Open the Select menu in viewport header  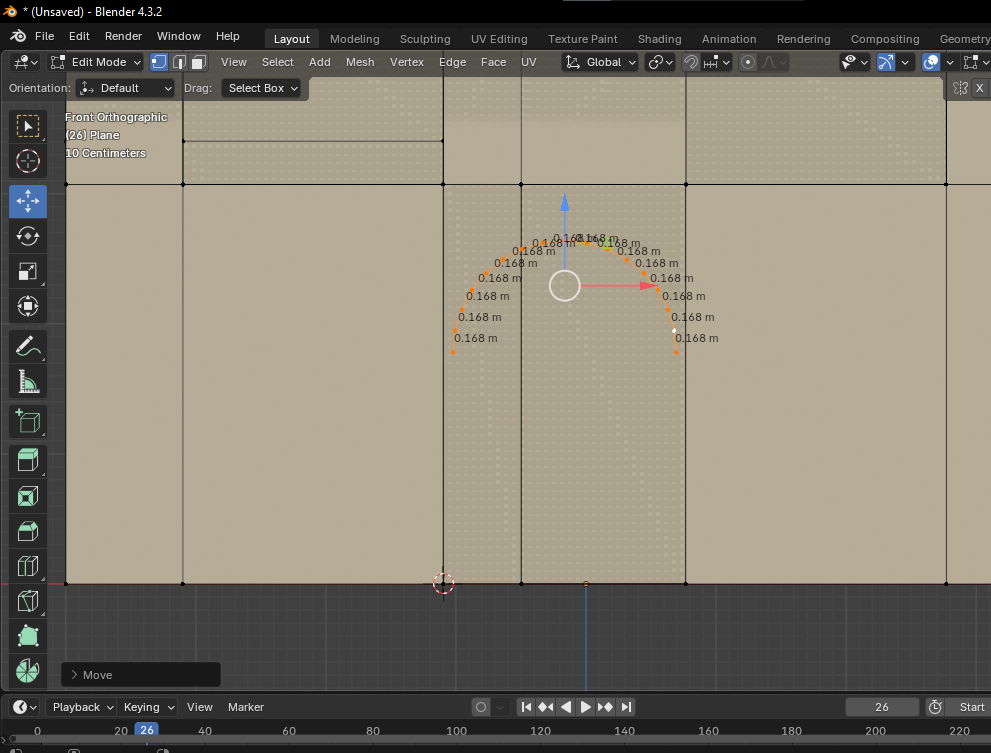277,62
